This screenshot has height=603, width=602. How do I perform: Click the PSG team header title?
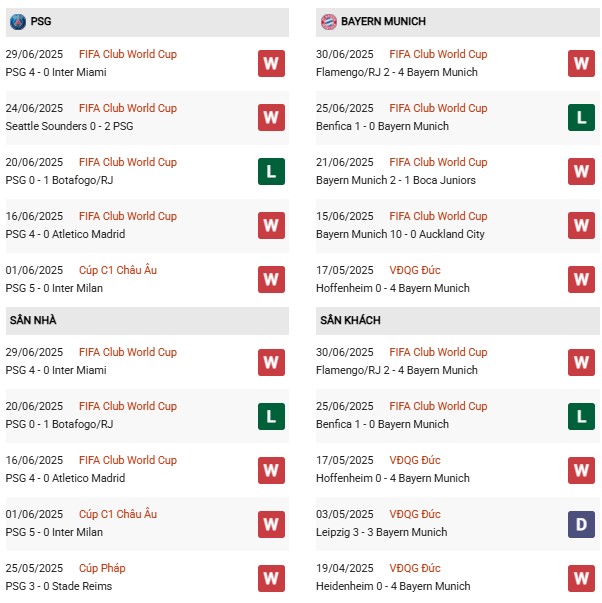42,21
